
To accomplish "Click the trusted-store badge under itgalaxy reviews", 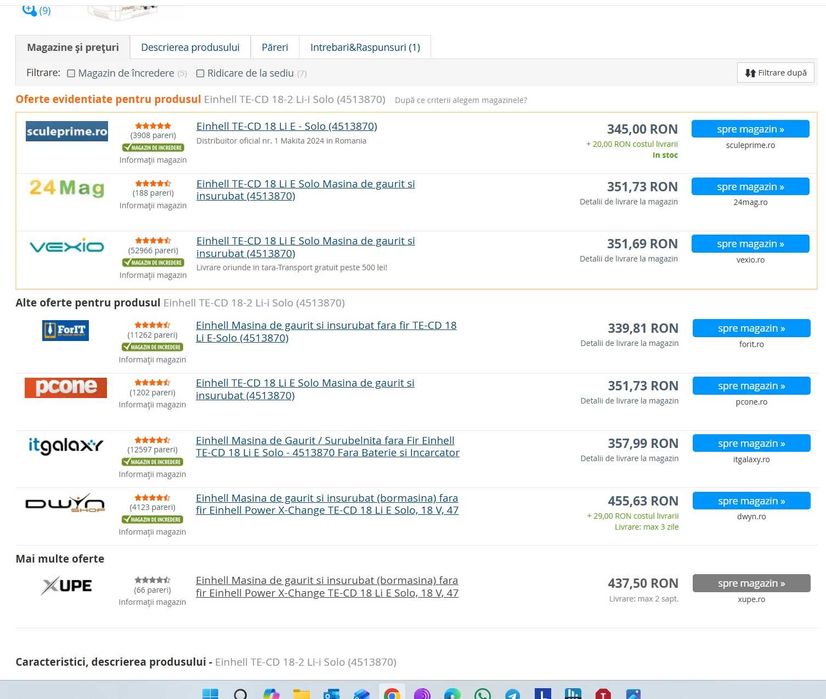I will click(152, 461).
